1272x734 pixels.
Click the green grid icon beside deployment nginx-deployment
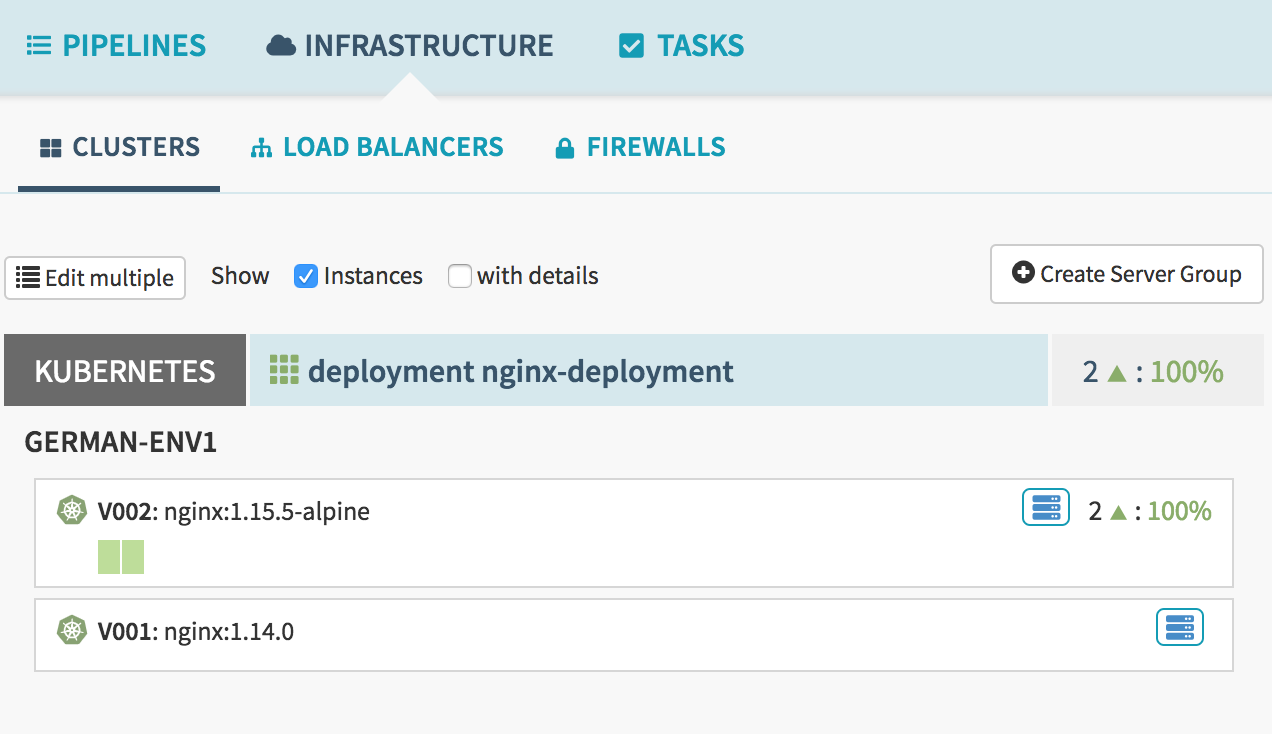coord(285,370)
